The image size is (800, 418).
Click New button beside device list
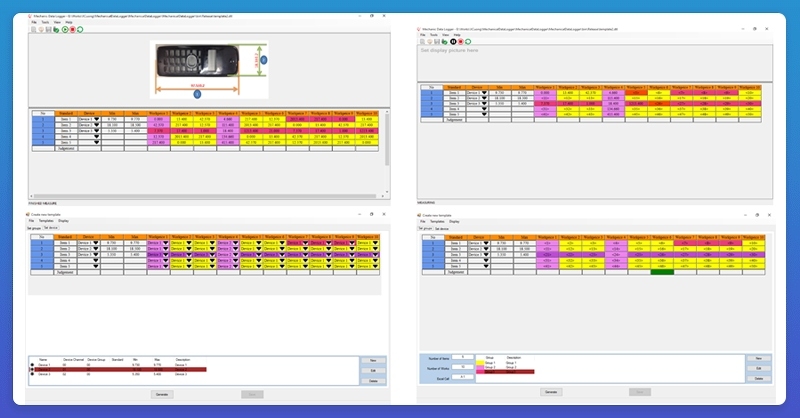(x=373, y=360)
